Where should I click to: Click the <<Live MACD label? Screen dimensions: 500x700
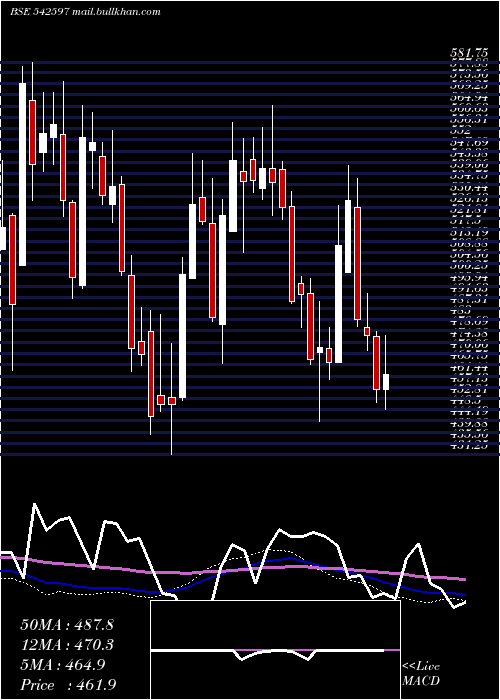tap(421, 674)
